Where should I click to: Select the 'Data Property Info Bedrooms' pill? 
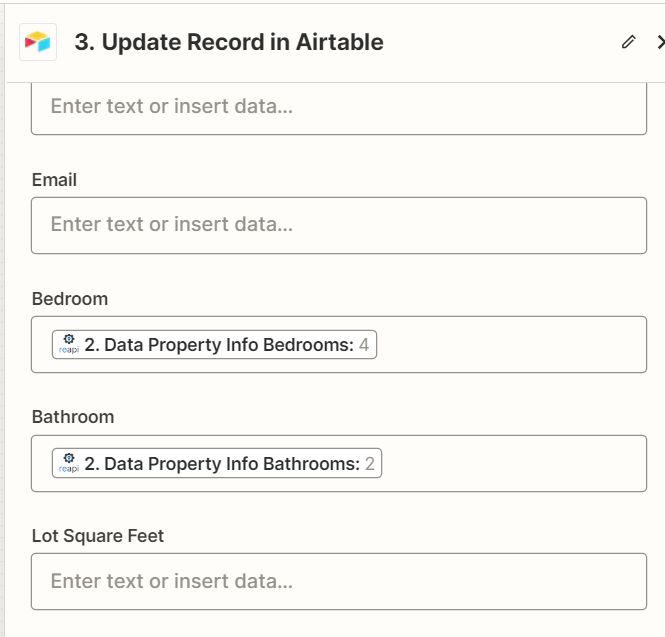pyautogui.click(x=214, y=344)
